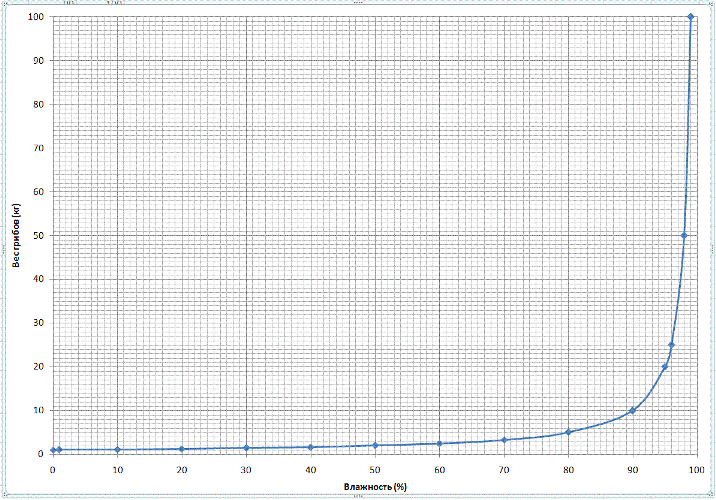This screenshot has height=500, width=716.
Task: Click the "20" label on the vertical axis
Action: click(39, 367)
